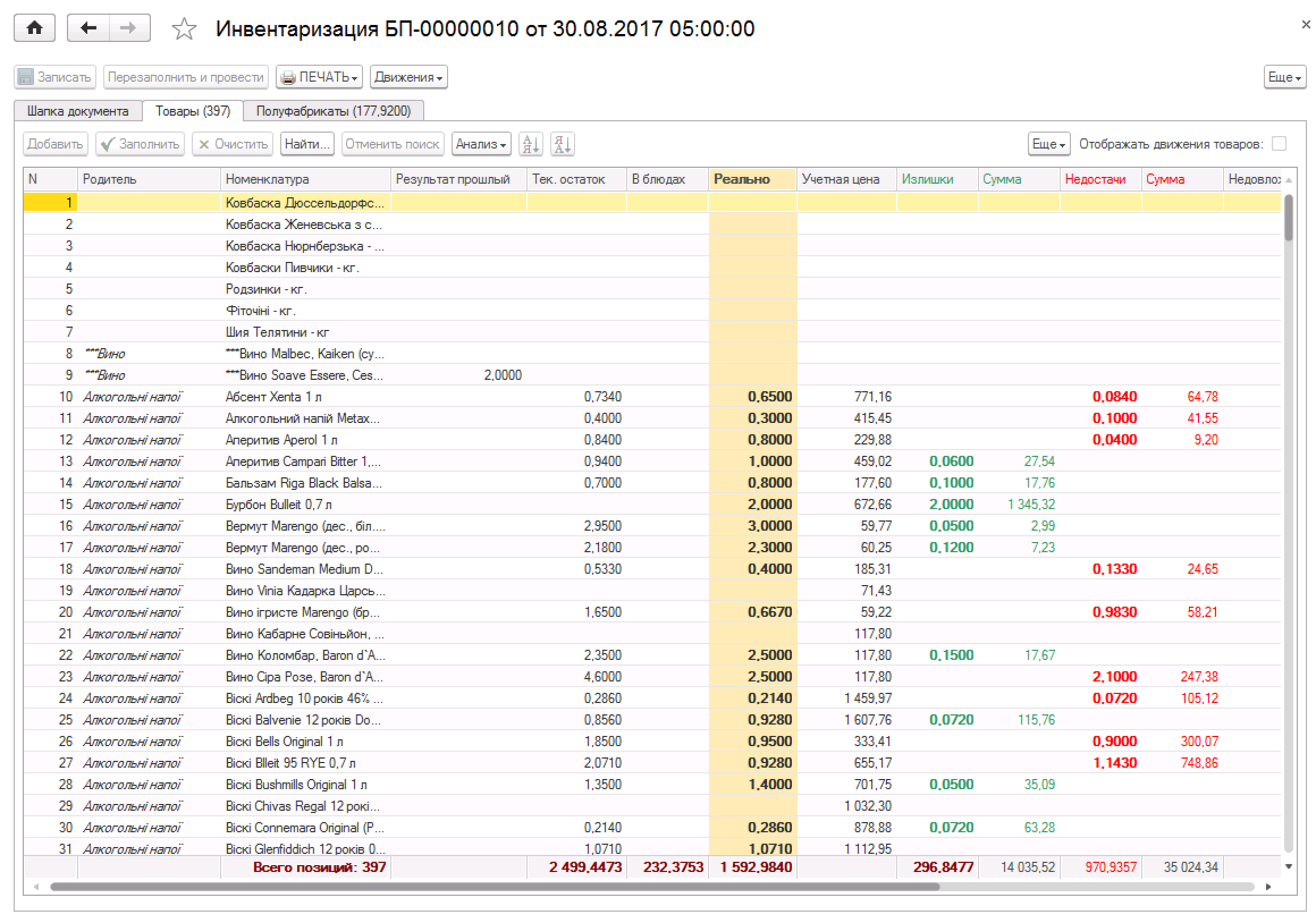Image resolution: width=1316 pixels, height=923 pixels.
Task: Go forward with the right arrow
Action: click(x=129, y=28)
